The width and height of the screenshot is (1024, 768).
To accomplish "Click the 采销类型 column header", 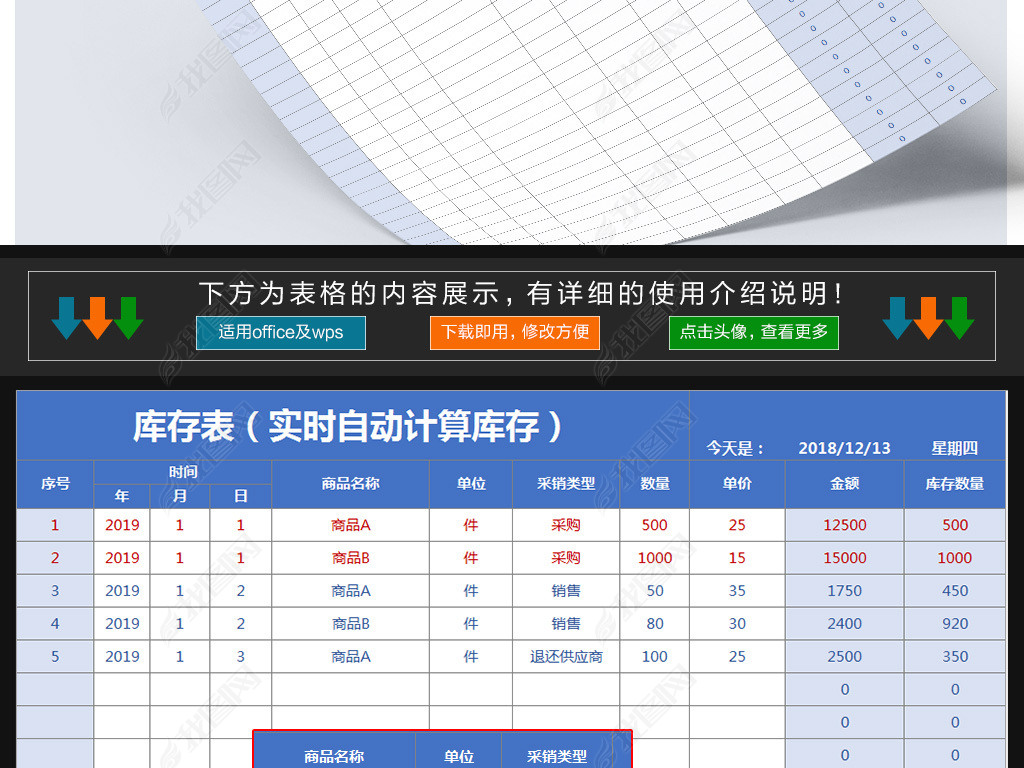I will click(x=566, y=484).
